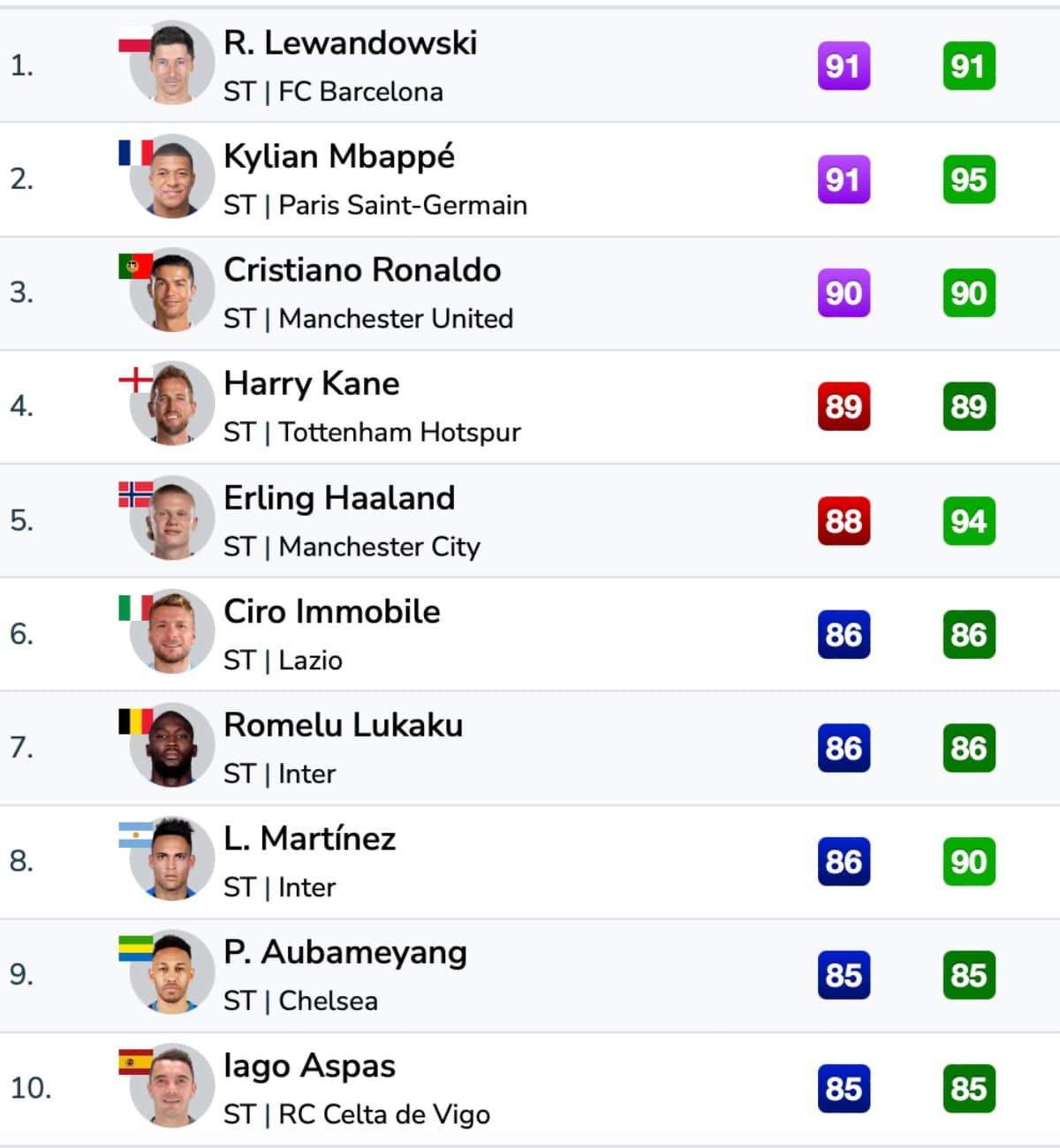
Task: Open R. Lewandowski's player photo
Action: pos(172,64)
